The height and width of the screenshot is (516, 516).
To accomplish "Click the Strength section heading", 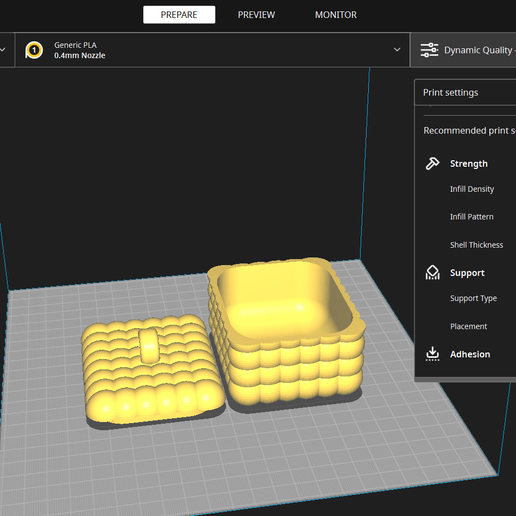I will tap(469, 164).
